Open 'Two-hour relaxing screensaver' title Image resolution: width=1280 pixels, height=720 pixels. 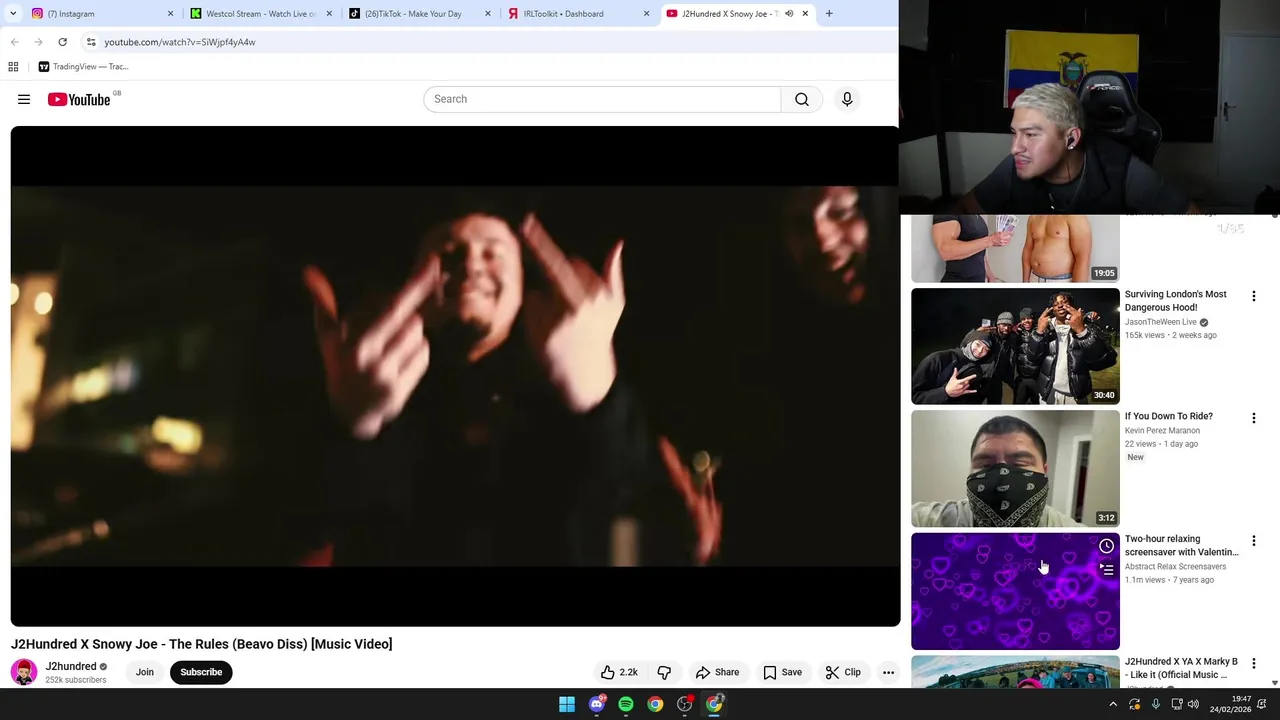pos(1182,545)
